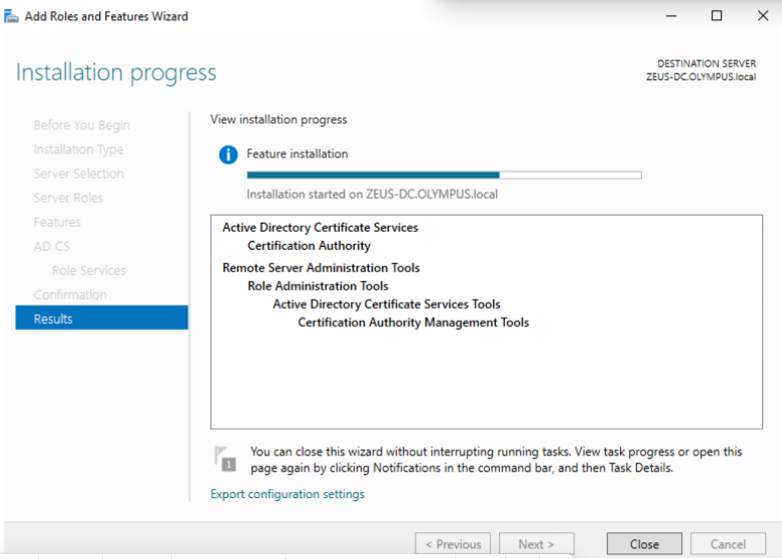Screen dimensions: 782x559
Task: Click the blue information icon beside Feature installation
Action: pos(228,155)
